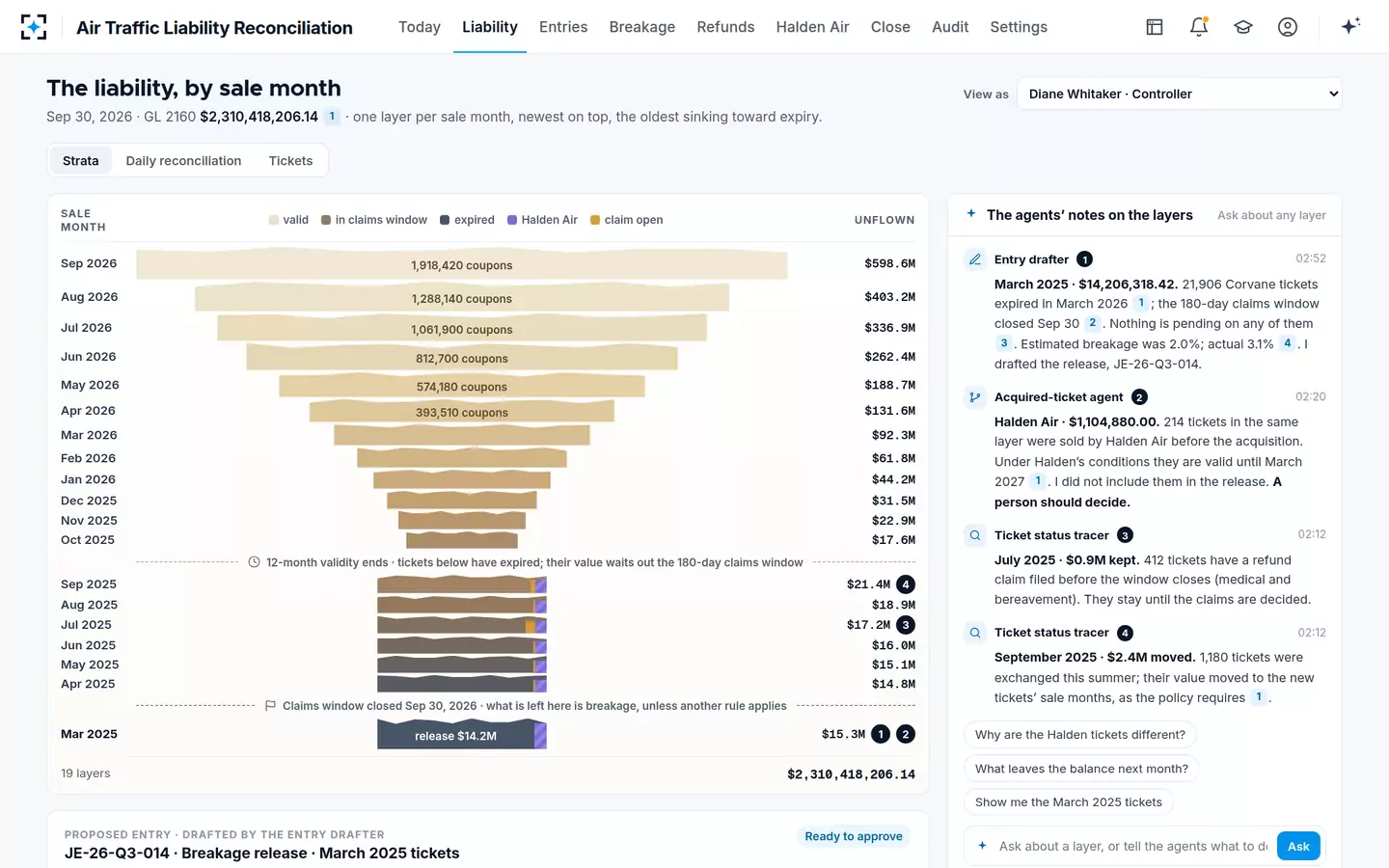
Task: Click the Mar 2025 release $14.2M bar
Action: [x=462, y=735]
